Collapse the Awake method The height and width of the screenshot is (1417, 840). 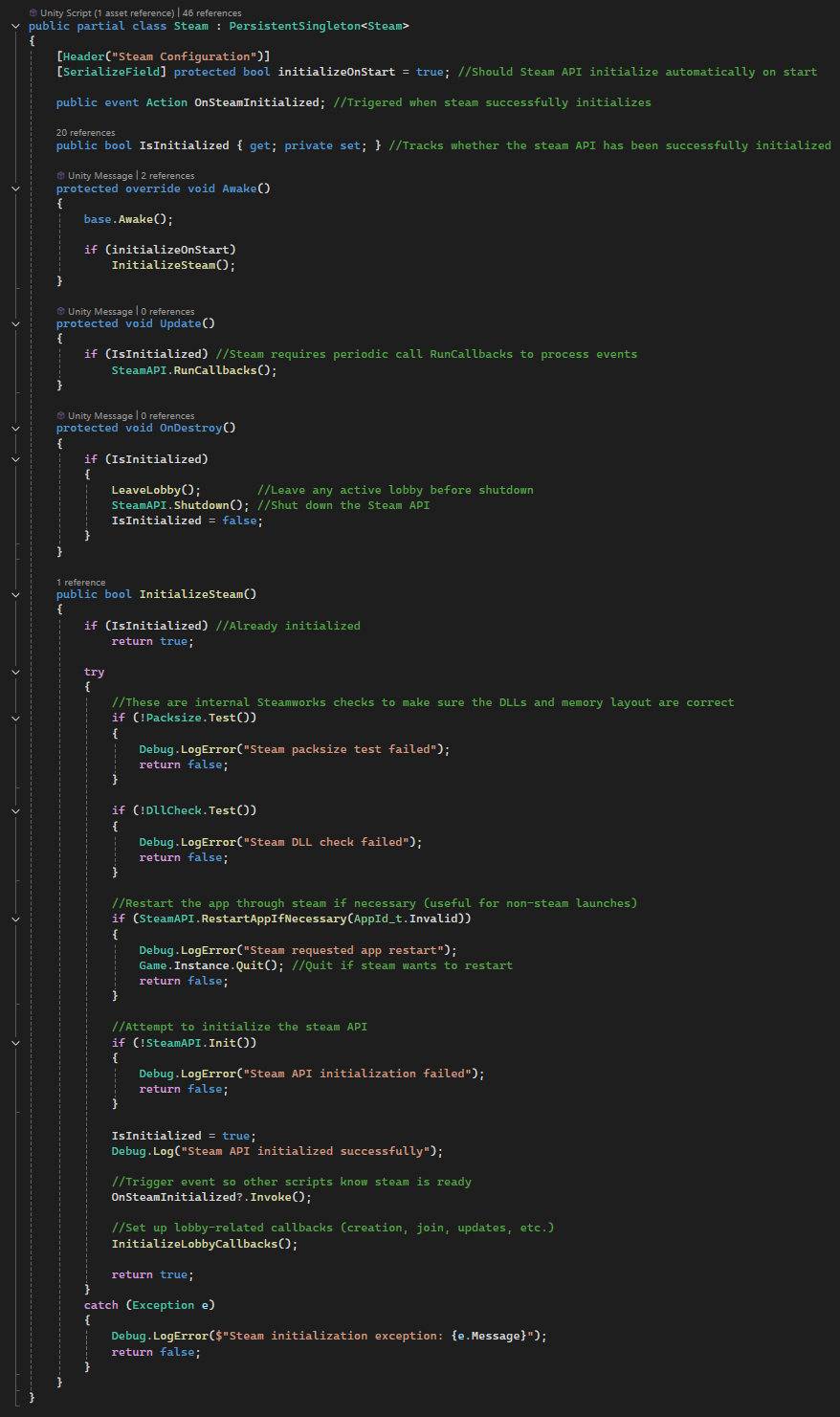14,188
